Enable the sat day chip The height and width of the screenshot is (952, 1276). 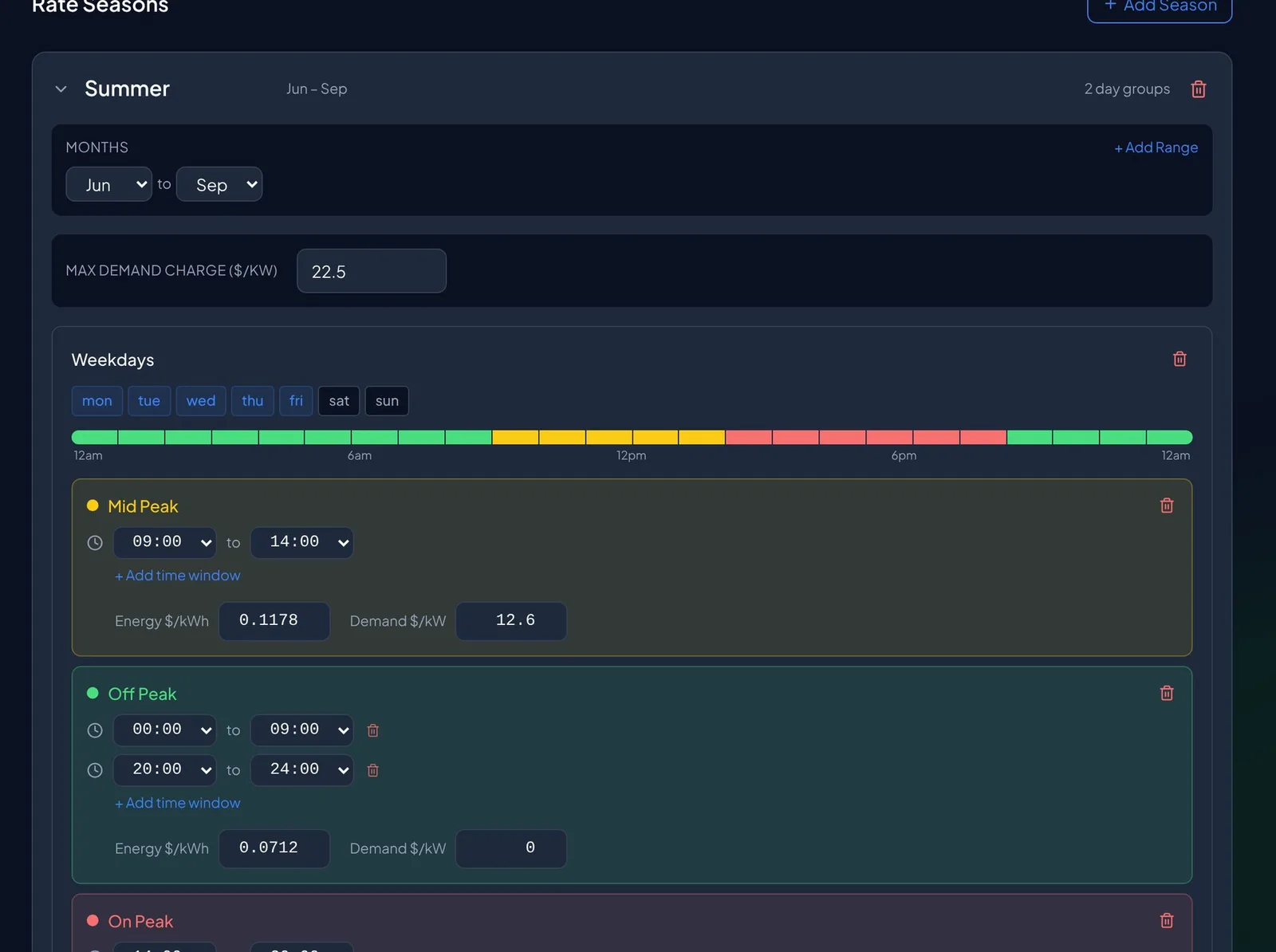point(339,401)
